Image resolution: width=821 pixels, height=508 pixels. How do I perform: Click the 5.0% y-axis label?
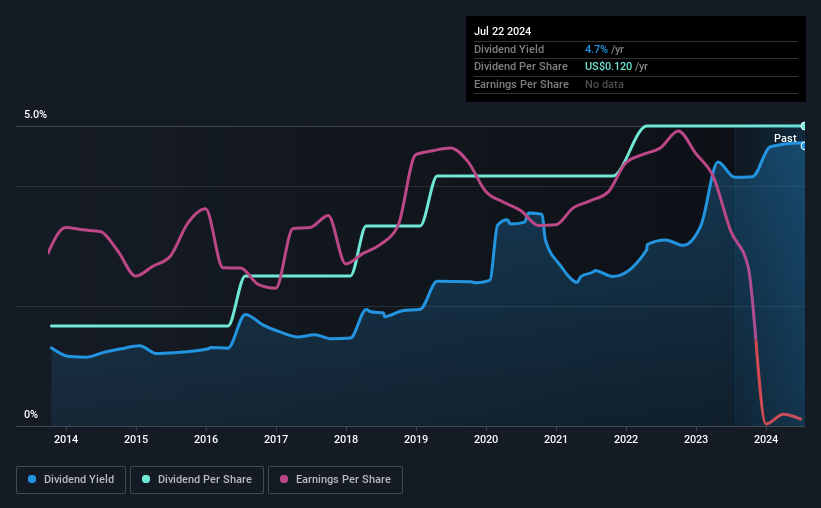pos(35,114)
